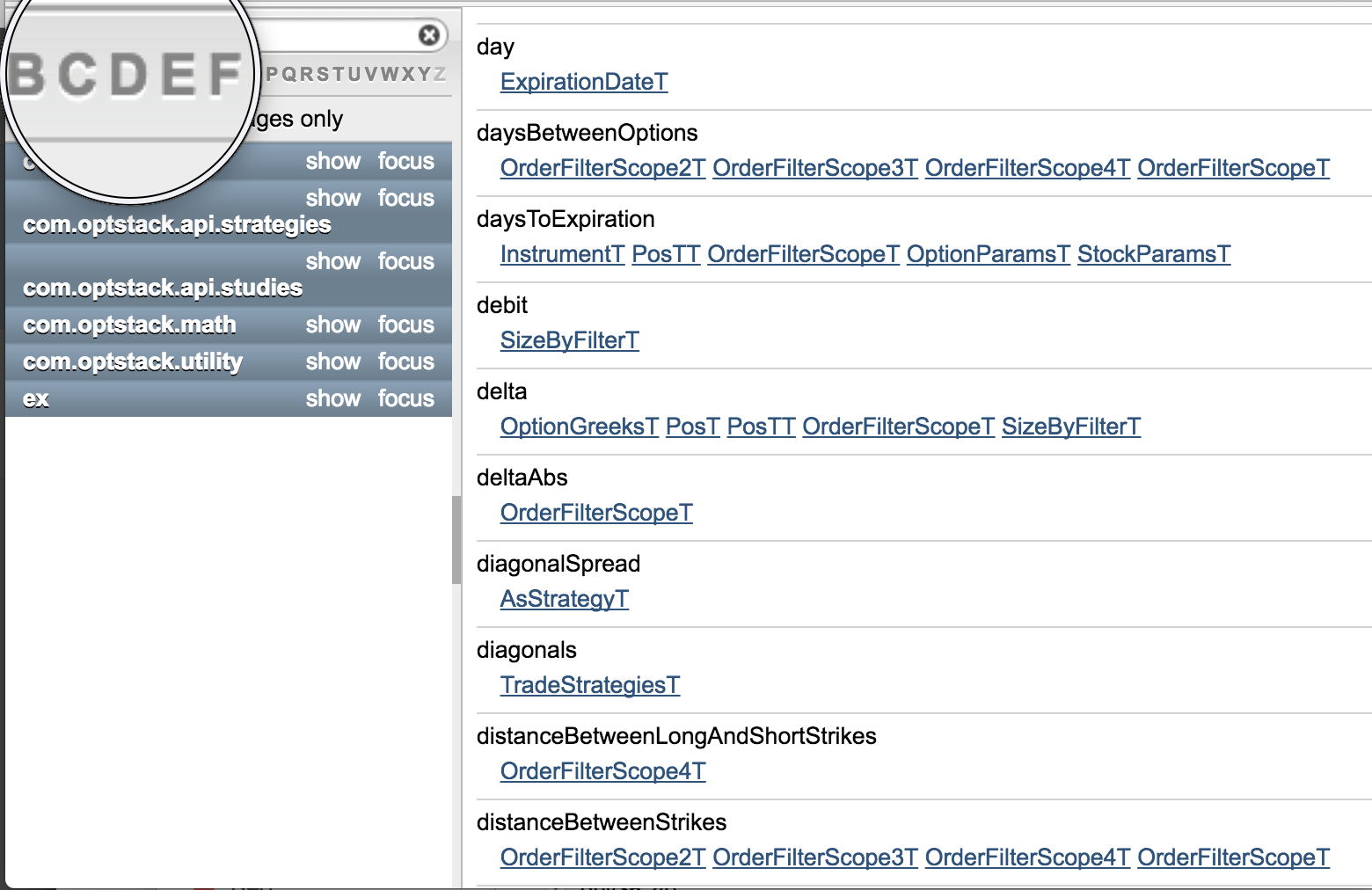
Task: Open AsStrategyT under diagonalSpread
Action: [x=564, y=599]
